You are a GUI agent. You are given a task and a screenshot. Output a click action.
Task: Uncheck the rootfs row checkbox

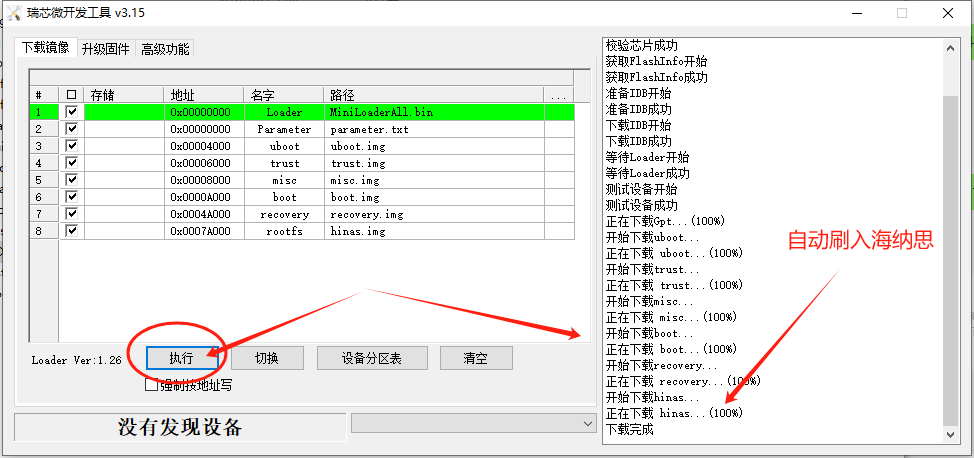pos(71,231)
